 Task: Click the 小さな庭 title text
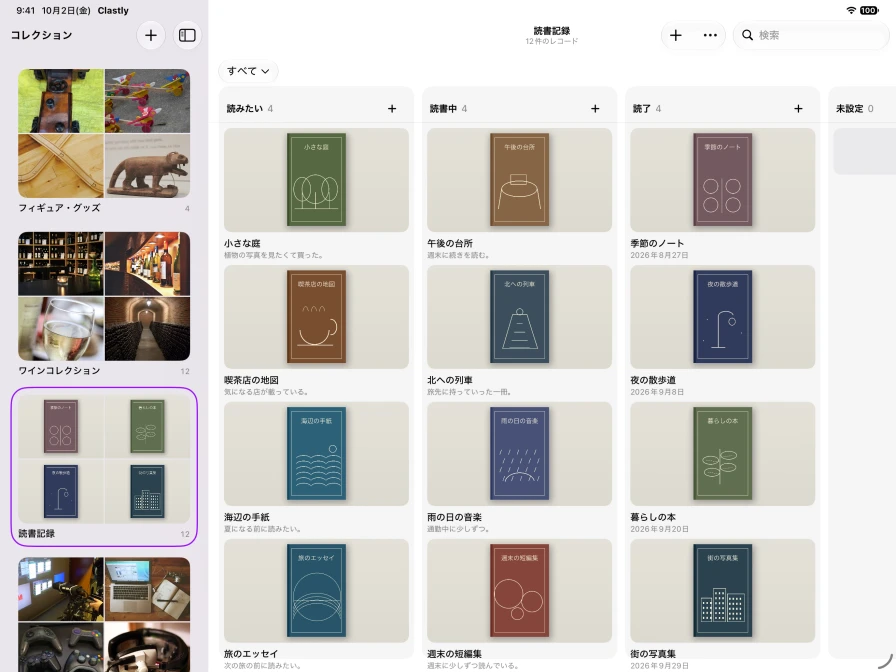pyautogui.click(x=242, y=243)
